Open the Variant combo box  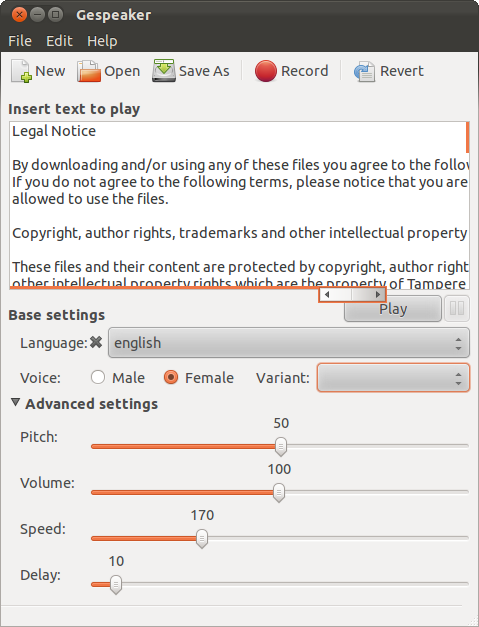click(x=393, y=377)
